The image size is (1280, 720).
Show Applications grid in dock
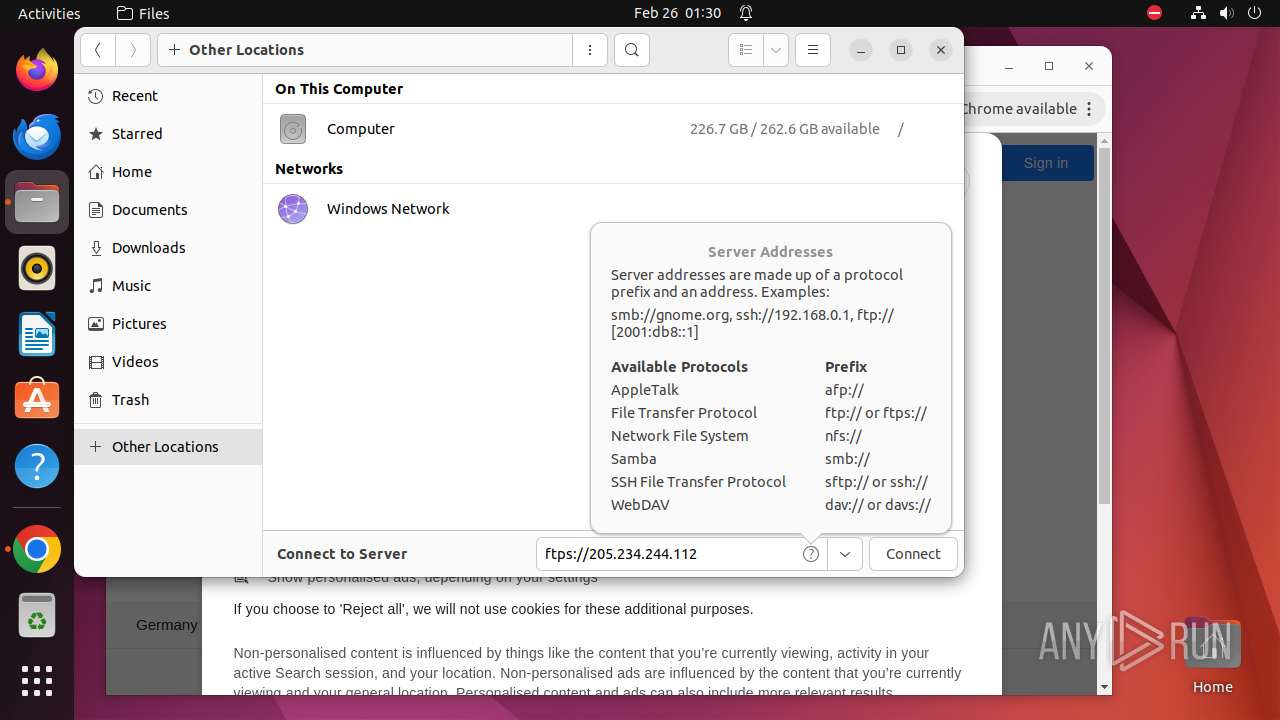coord(37,681)
